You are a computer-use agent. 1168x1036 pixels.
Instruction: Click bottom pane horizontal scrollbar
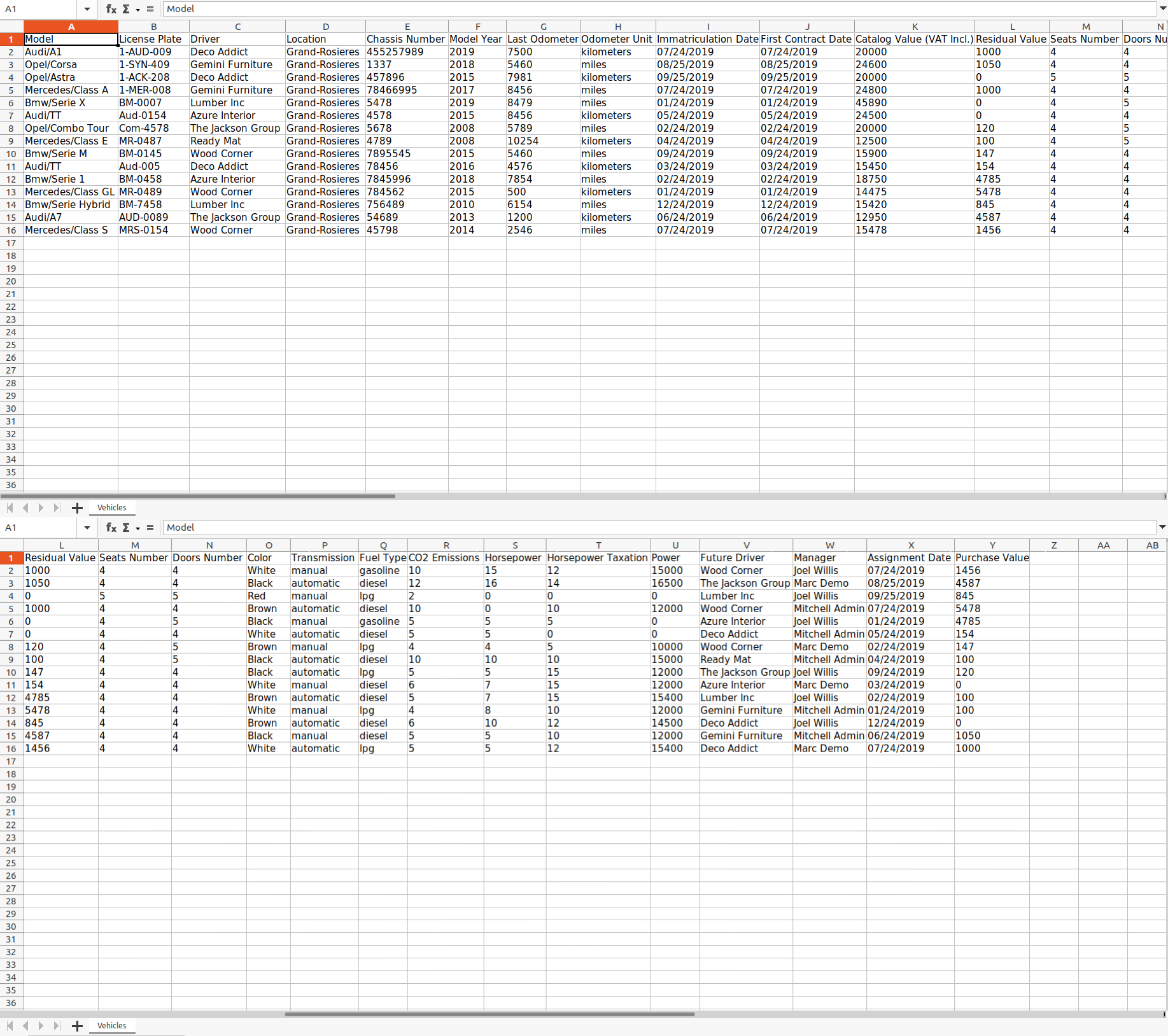[x=489, y=1014]
